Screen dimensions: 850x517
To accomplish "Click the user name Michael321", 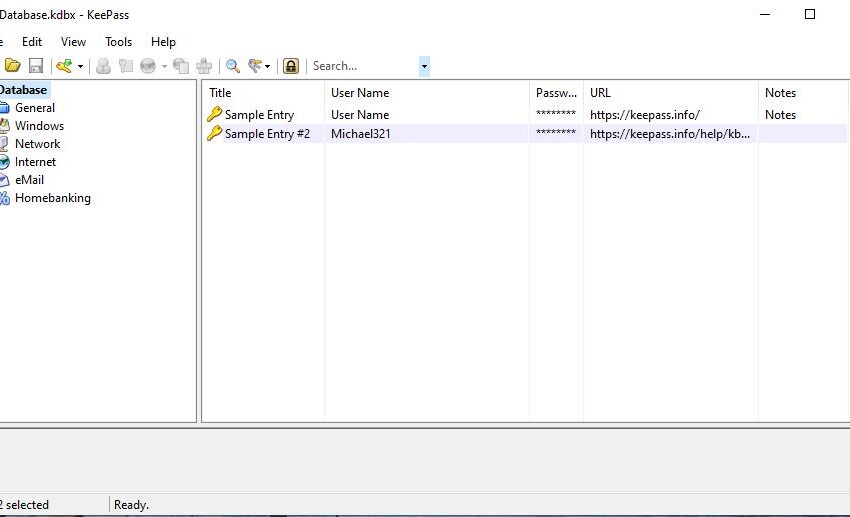I will point(360,134).
